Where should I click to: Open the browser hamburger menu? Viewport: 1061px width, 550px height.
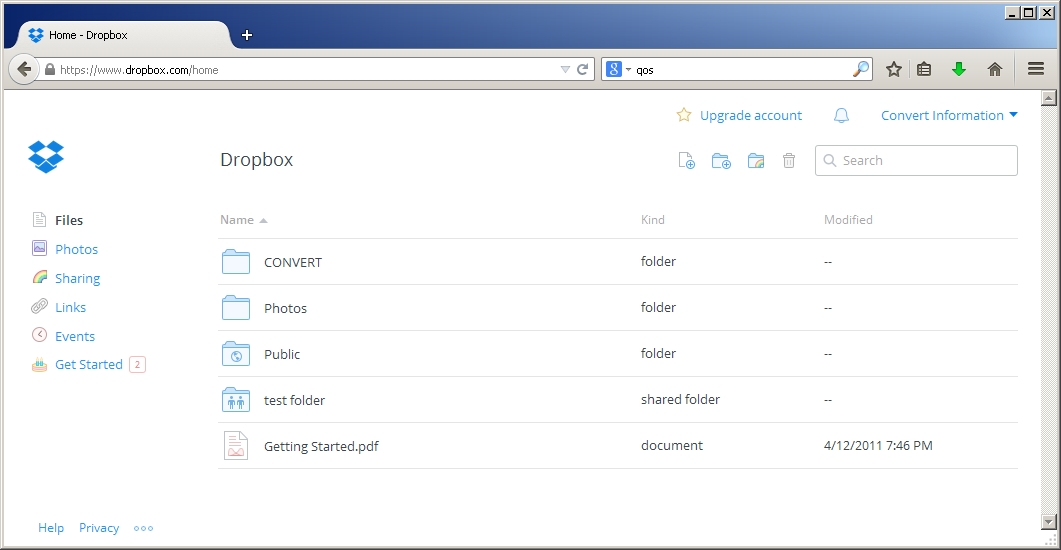[x=1035, y=69]
